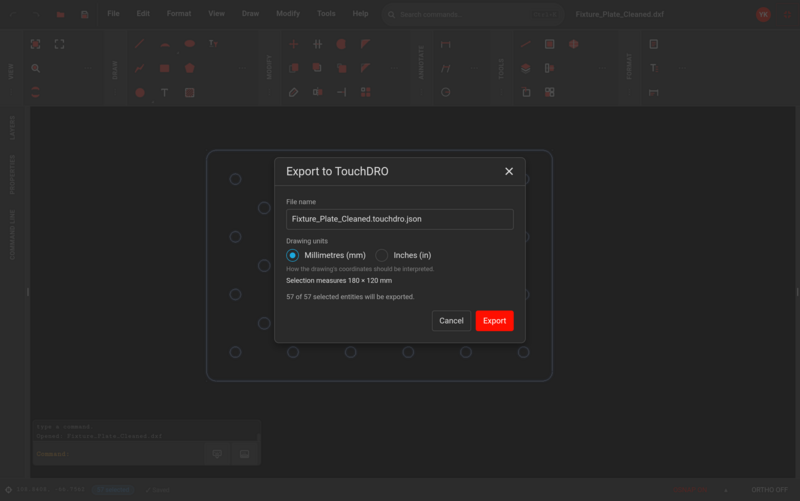Close the Export to TouchDRO dialog

[509, 171]
